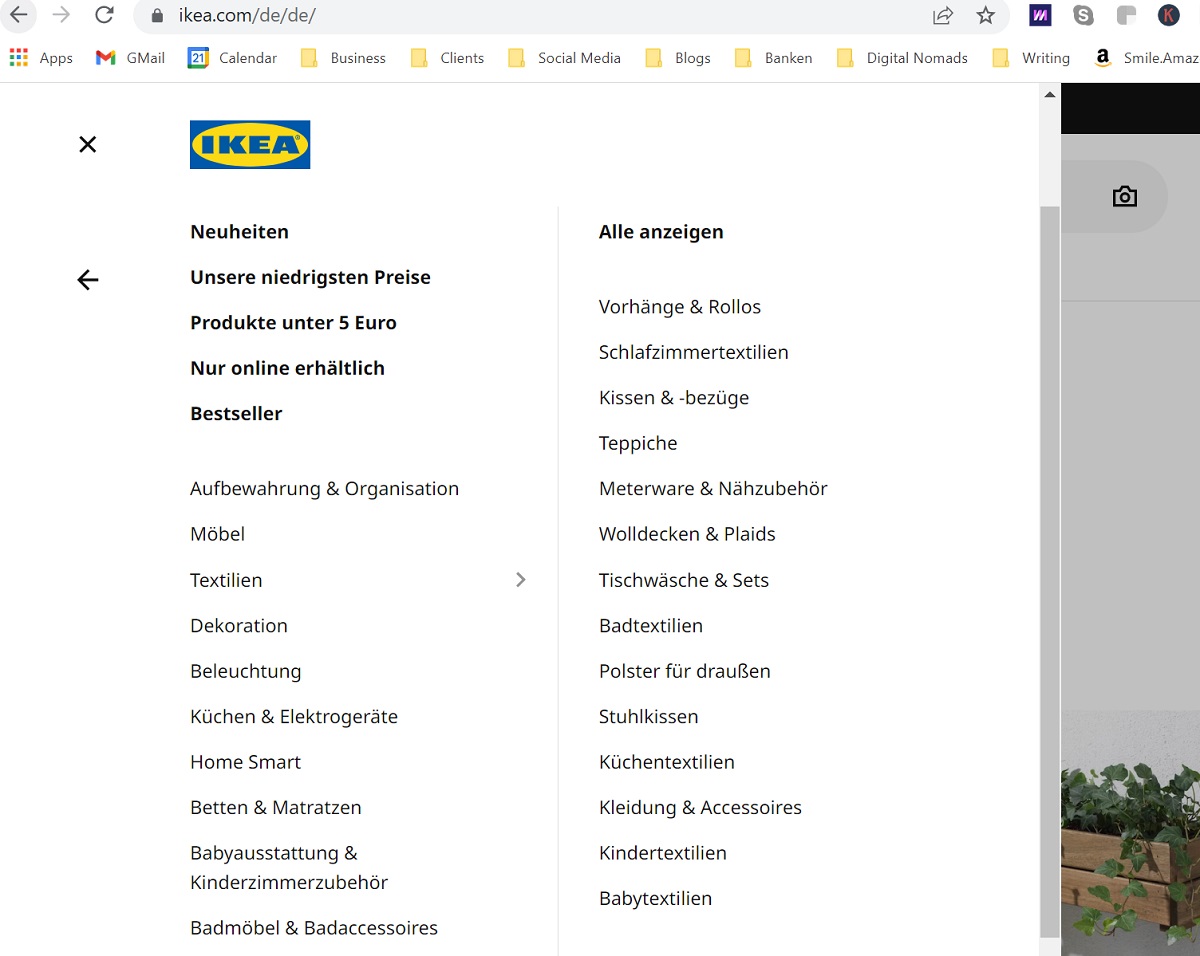Screen dimensions: 1200x956
Task: Open the Digital Nomads bookmark folder
Action: (902, 58)
